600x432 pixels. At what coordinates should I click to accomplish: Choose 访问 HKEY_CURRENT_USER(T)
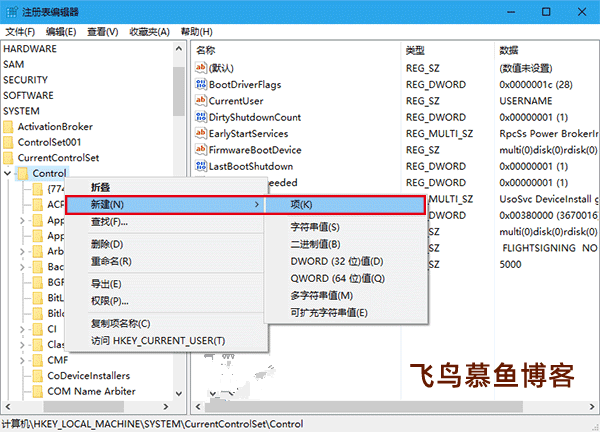click(165, 341)
